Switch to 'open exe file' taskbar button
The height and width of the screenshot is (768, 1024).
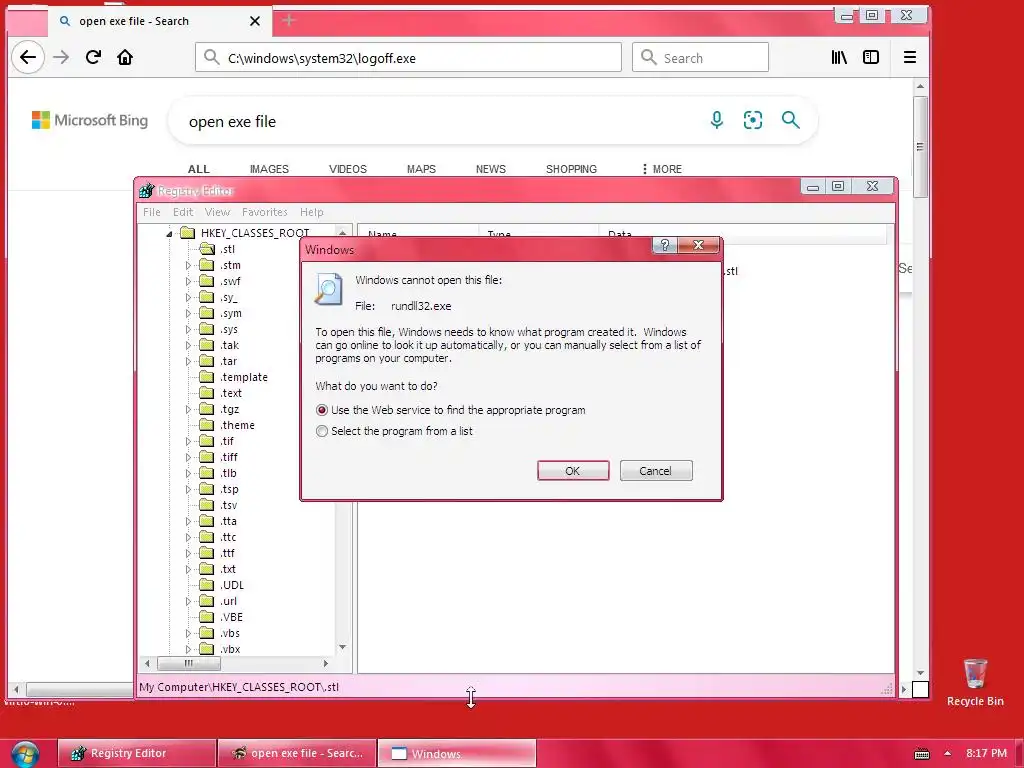tap(297, 754)
